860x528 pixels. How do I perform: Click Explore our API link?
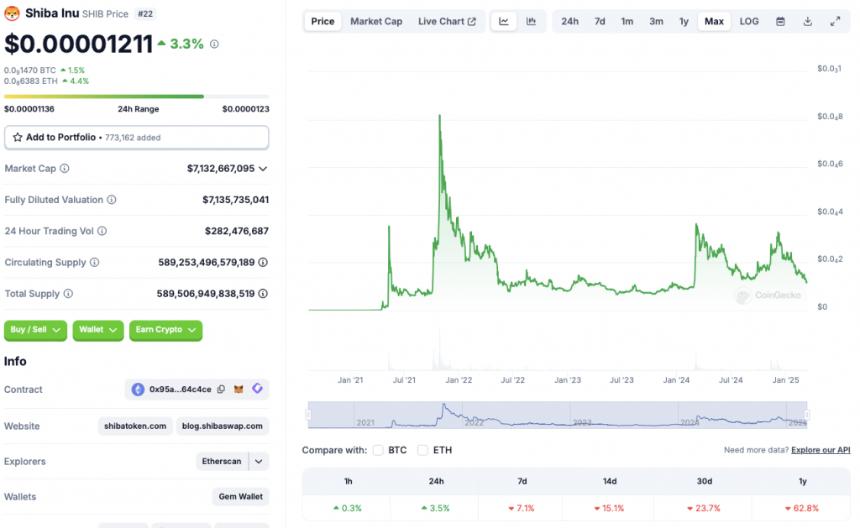[821, 450]
